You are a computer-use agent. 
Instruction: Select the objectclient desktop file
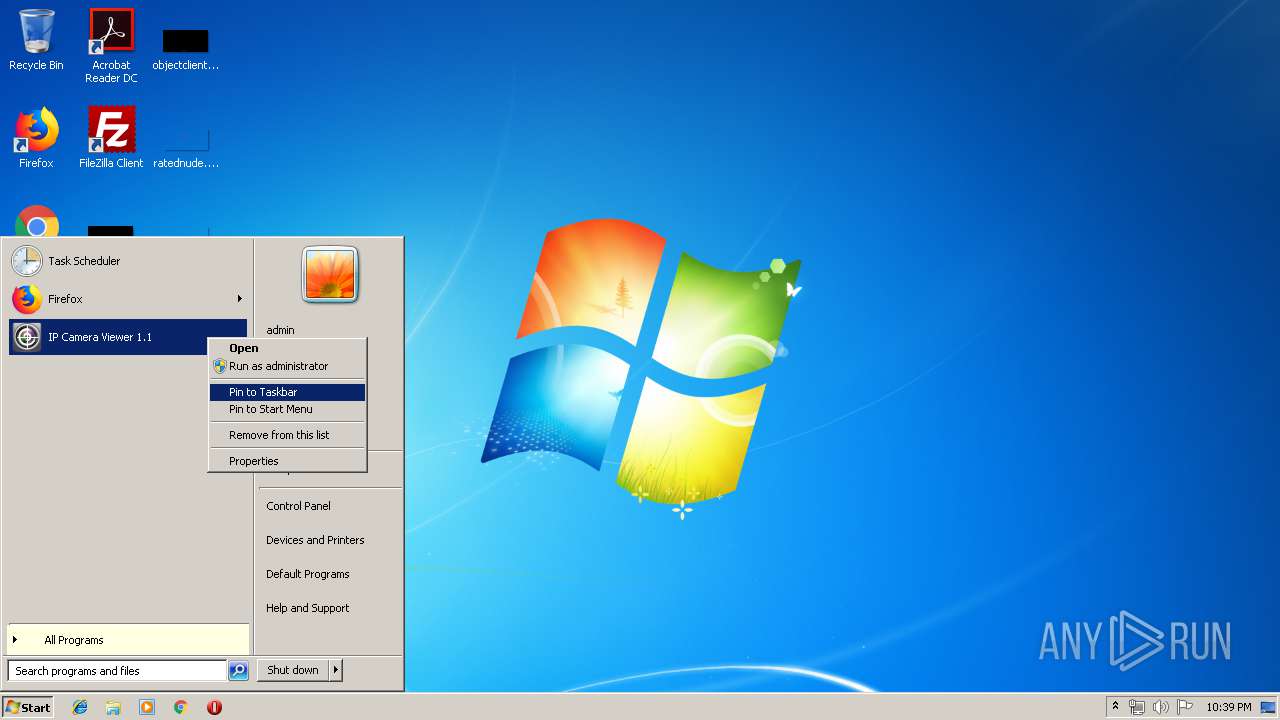185,50
